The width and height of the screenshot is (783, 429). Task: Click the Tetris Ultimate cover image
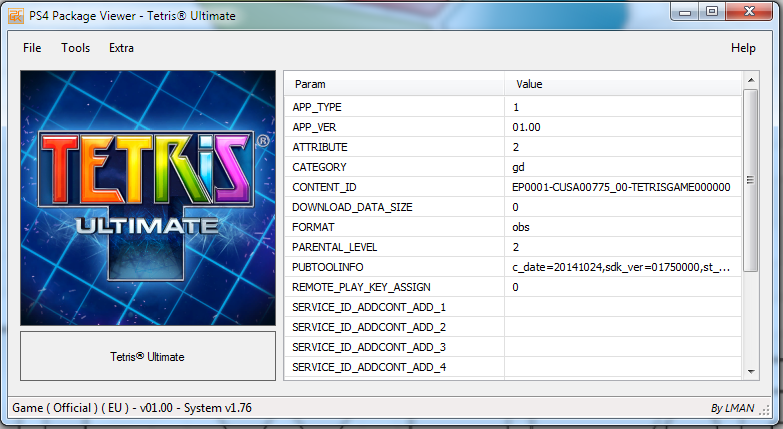(147, 197)
